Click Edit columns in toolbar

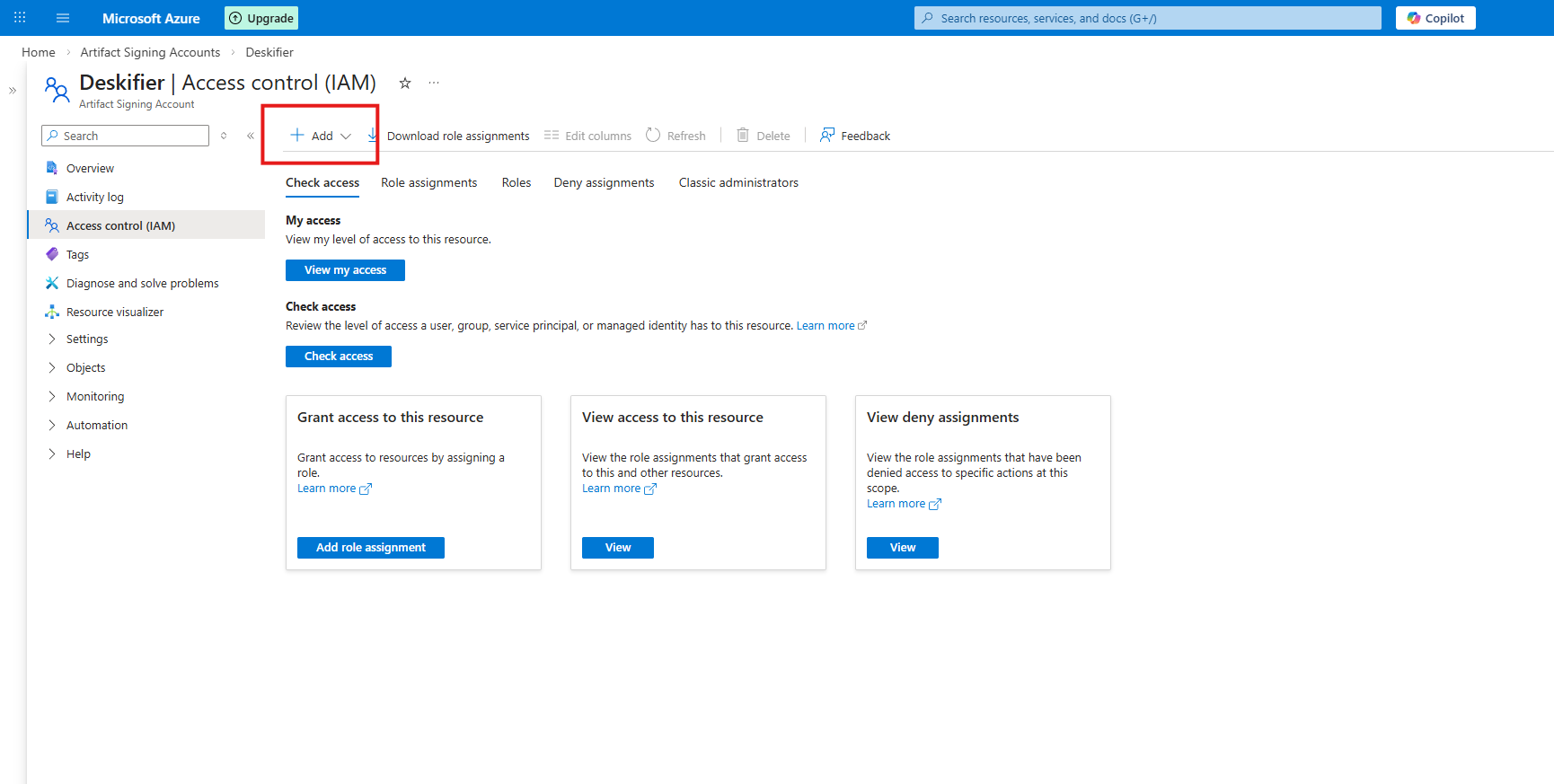click(588, 136)
